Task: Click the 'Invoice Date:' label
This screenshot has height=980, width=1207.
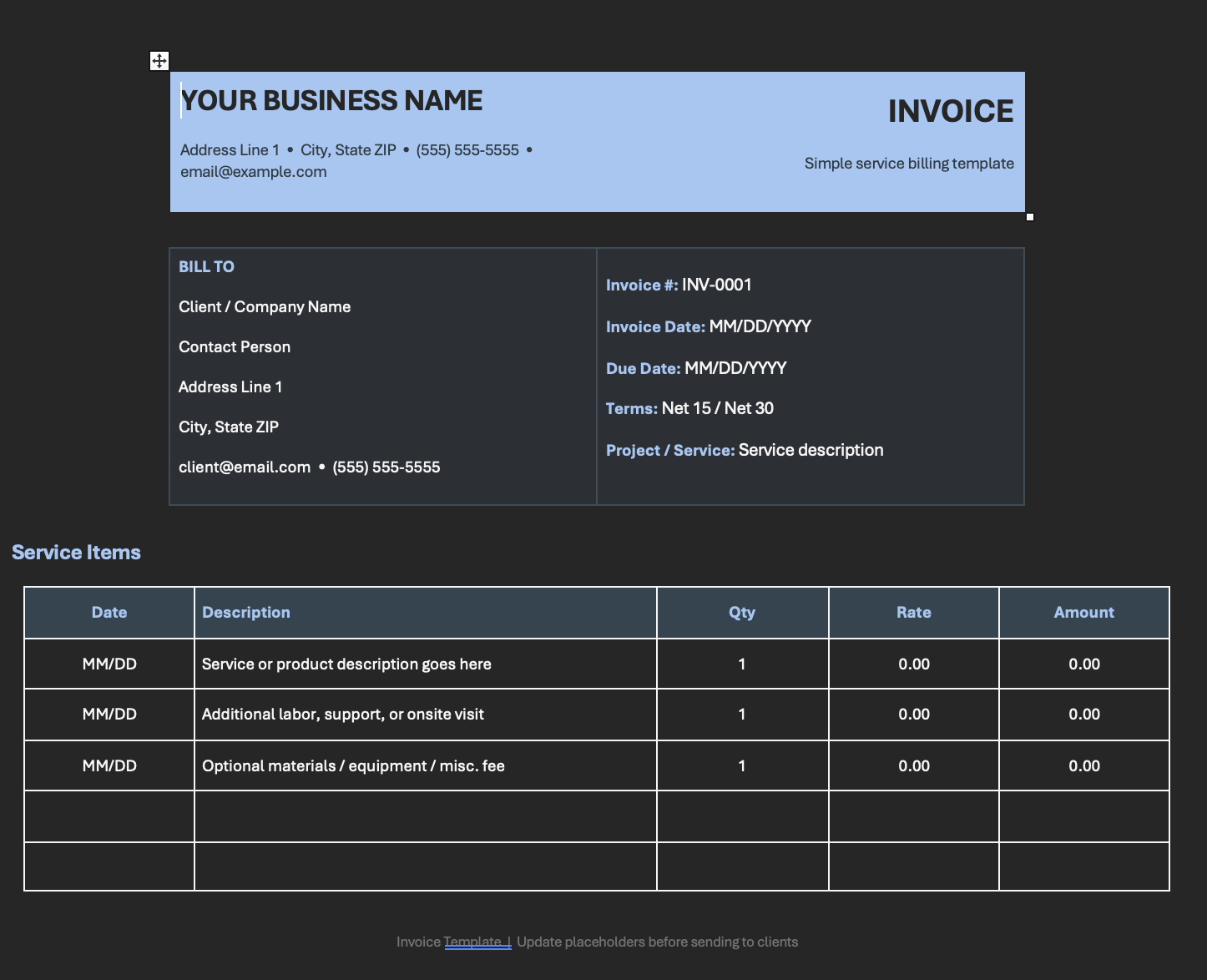Action: coord(655,327)
